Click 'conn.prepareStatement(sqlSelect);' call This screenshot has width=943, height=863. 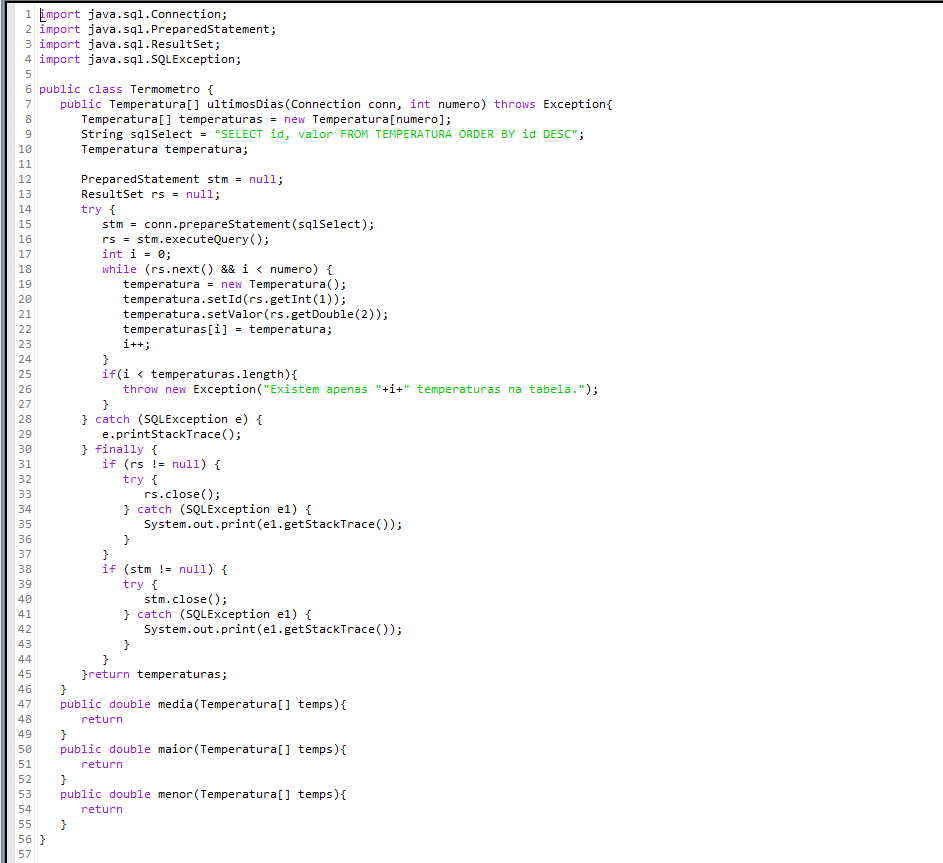259,224
